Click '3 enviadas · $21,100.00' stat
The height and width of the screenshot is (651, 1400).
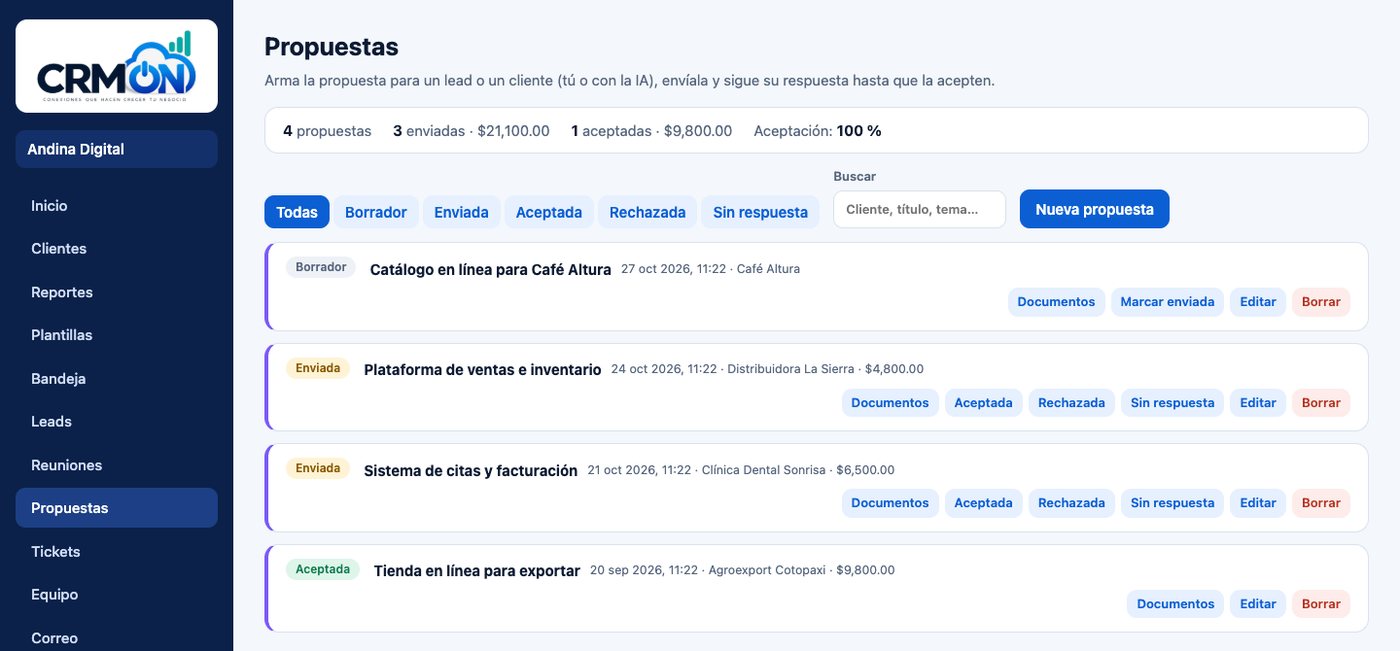pos(471,131)
